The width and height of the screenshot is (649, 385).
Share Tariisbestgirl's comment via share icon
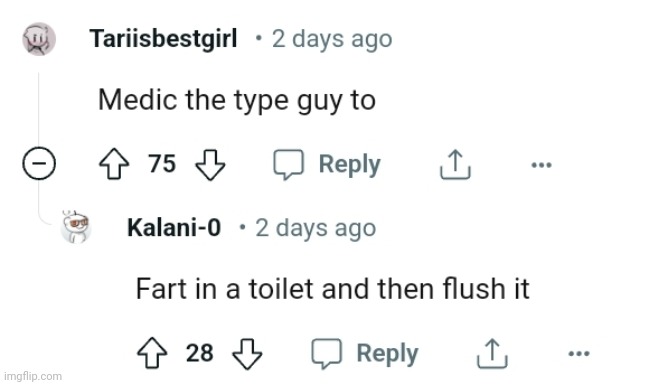pyautogui.click(x=455, y=164)
